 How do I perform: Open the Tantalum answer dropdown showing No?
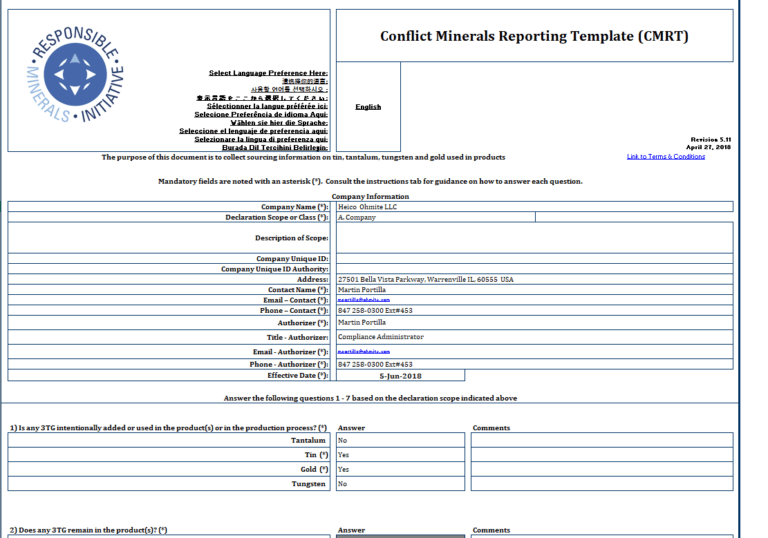point(400,440)
